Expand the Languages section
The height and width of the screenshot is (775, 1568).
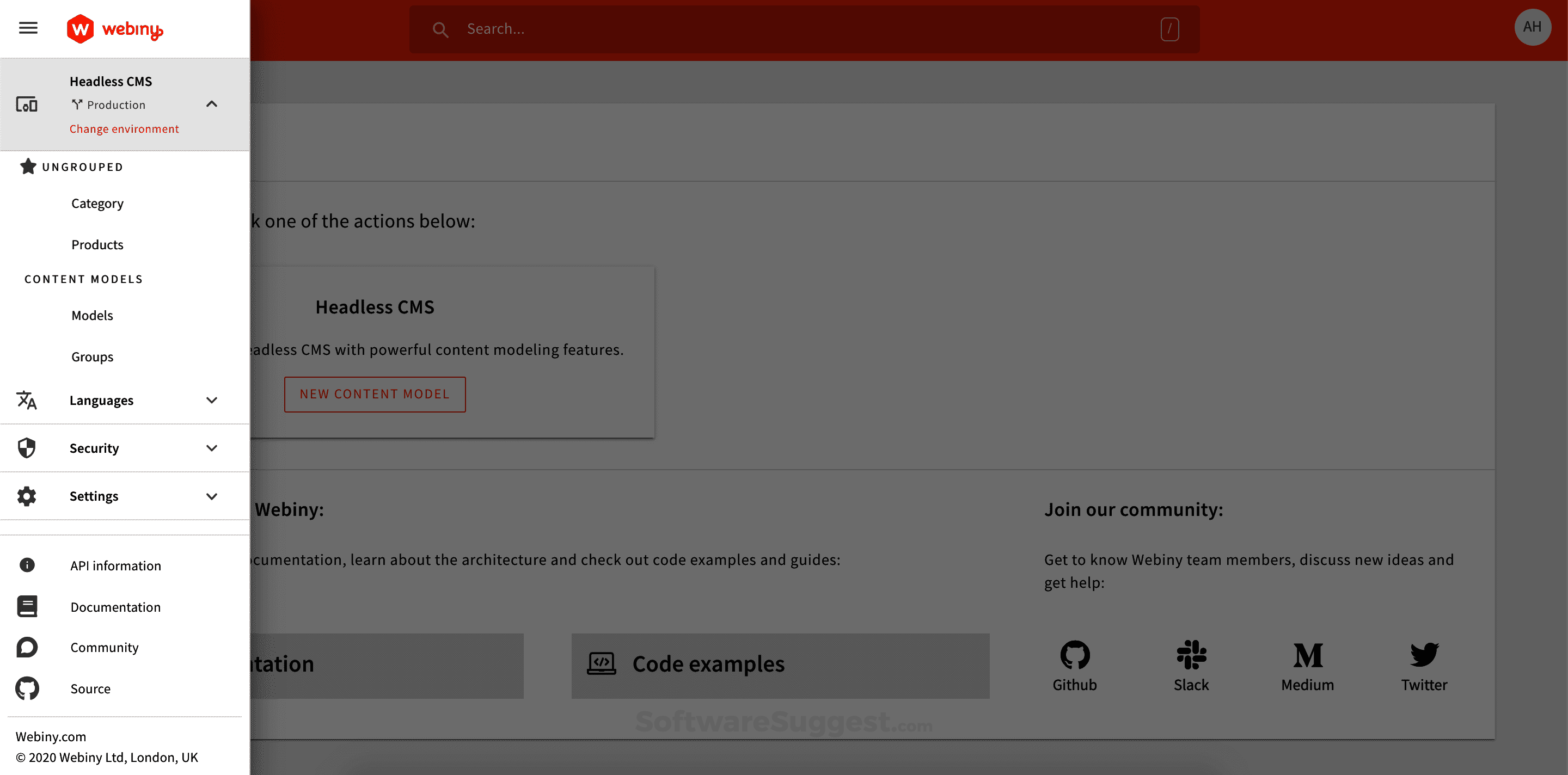click(x=212, y=399)
